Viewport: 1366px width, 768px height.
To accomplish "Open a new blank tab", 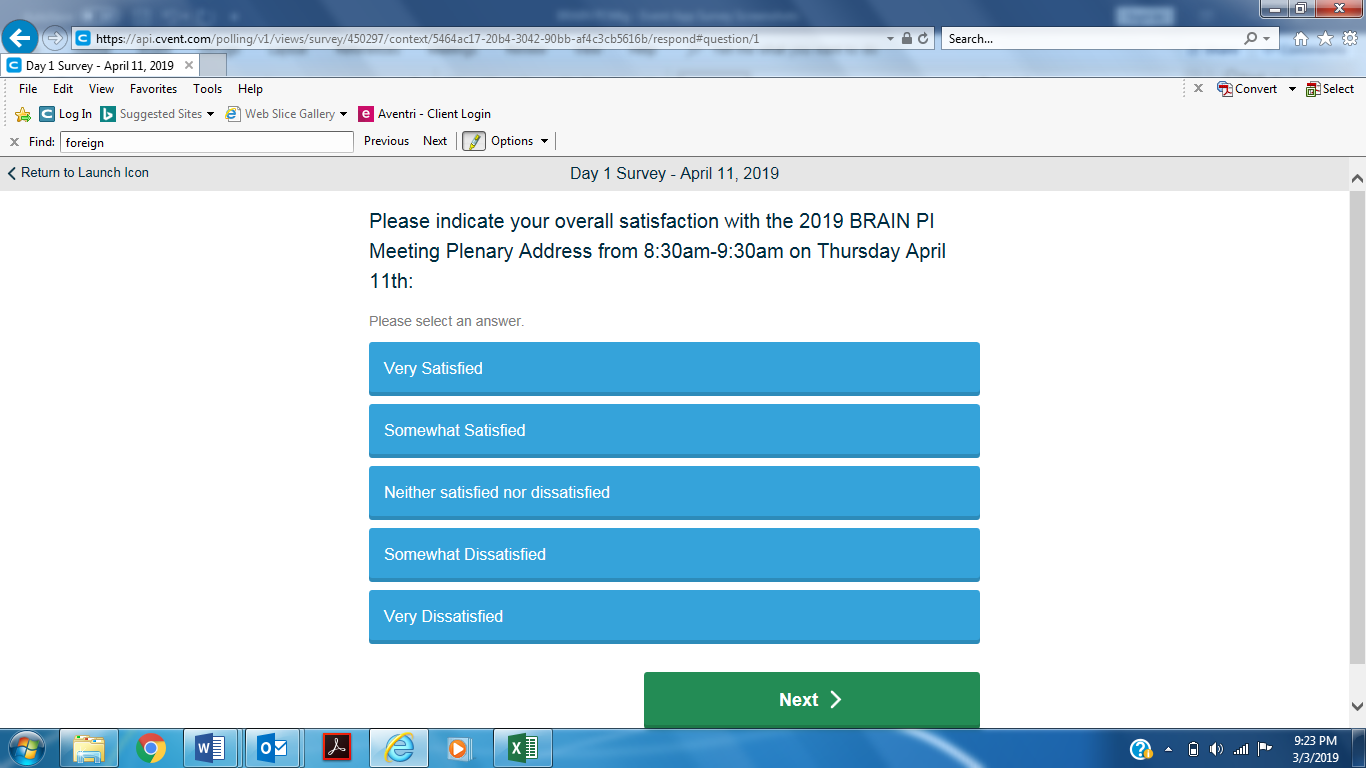I will tap(213, 65).
